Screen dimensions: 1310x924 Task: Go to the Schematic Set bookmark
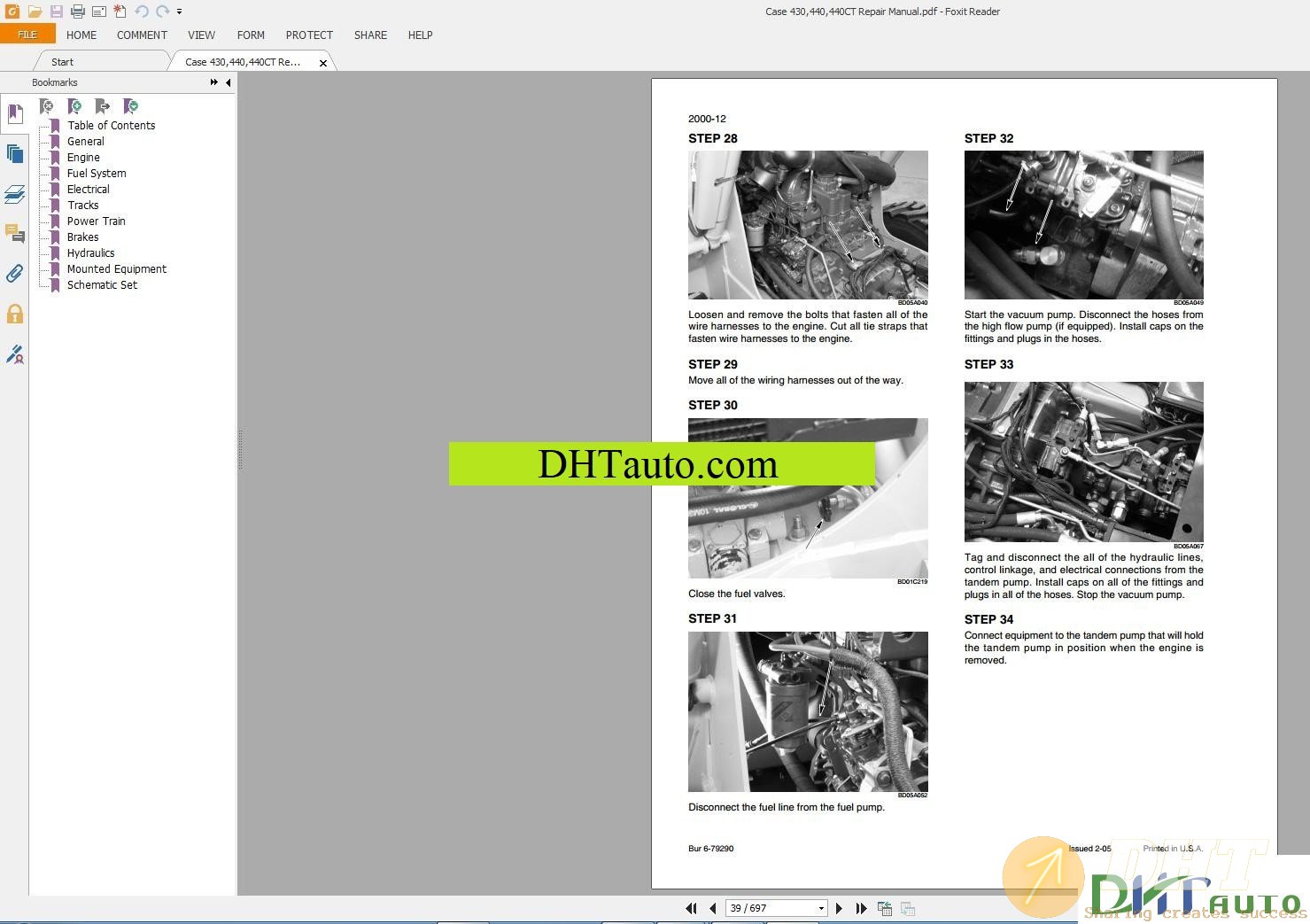103,285
